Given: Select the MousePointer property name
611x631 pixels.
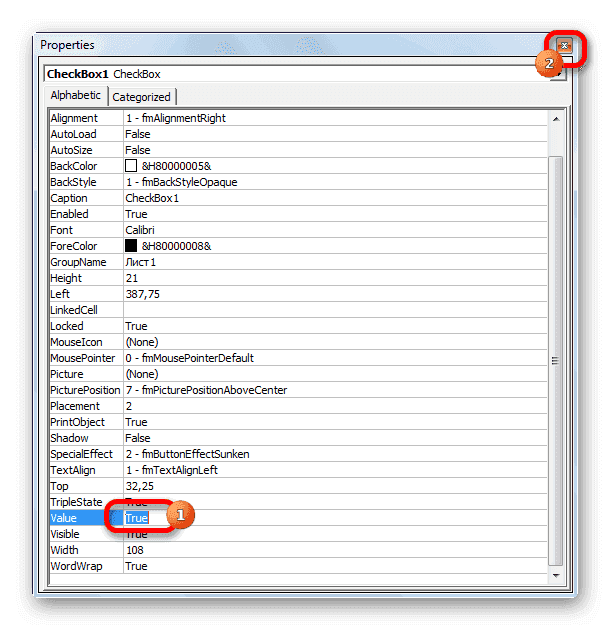Looking at the screenshot, I should (83, 358).
